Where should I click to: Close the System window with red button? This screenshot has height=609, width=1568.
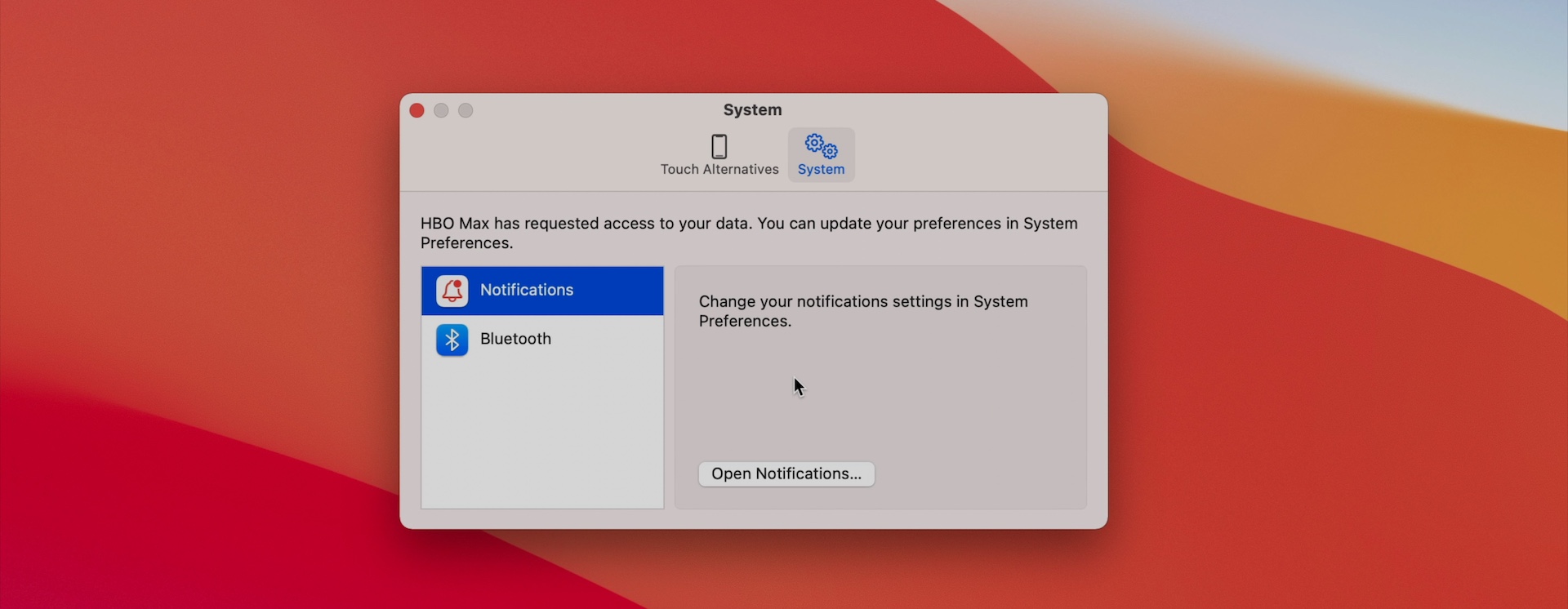[416, 110]
